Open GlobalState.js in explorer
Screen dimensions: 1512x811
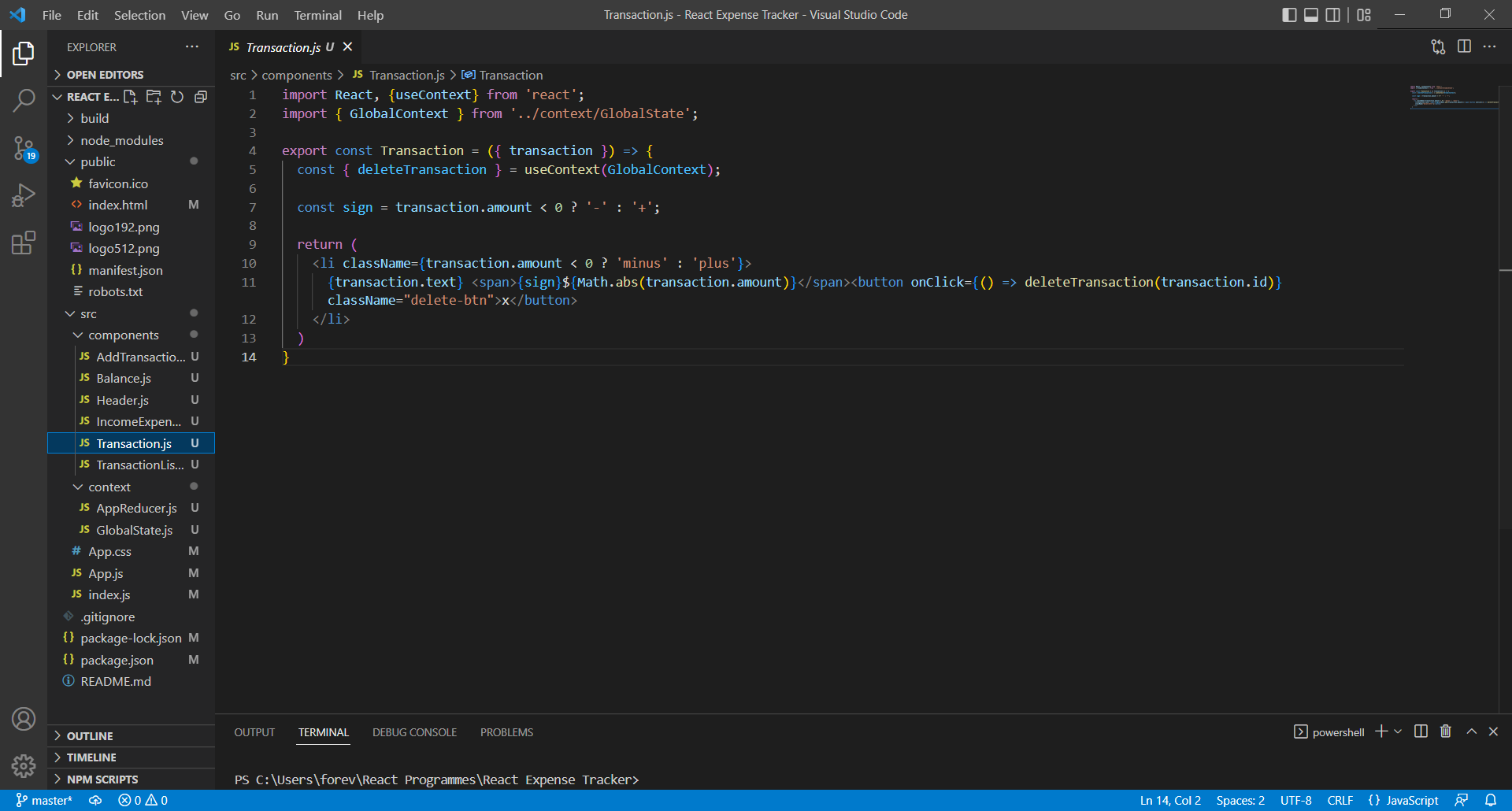click(131, 530)
